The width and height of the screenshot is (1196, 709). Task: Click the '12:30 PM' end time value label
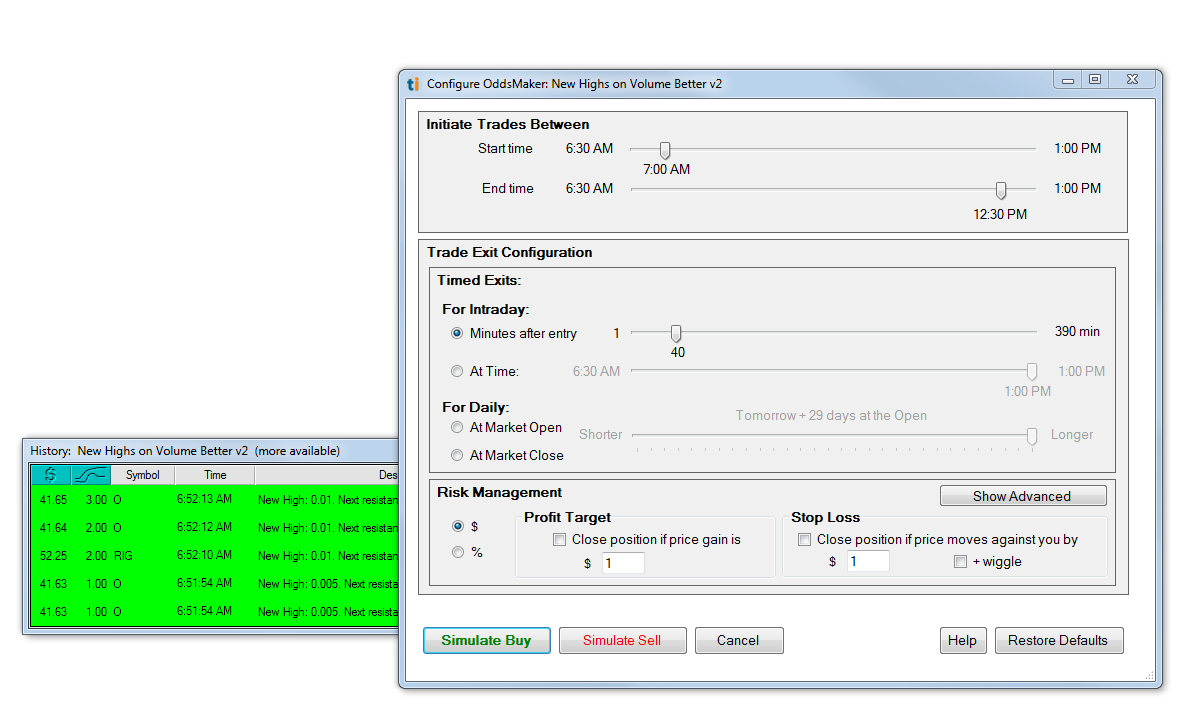(1000, 215)
